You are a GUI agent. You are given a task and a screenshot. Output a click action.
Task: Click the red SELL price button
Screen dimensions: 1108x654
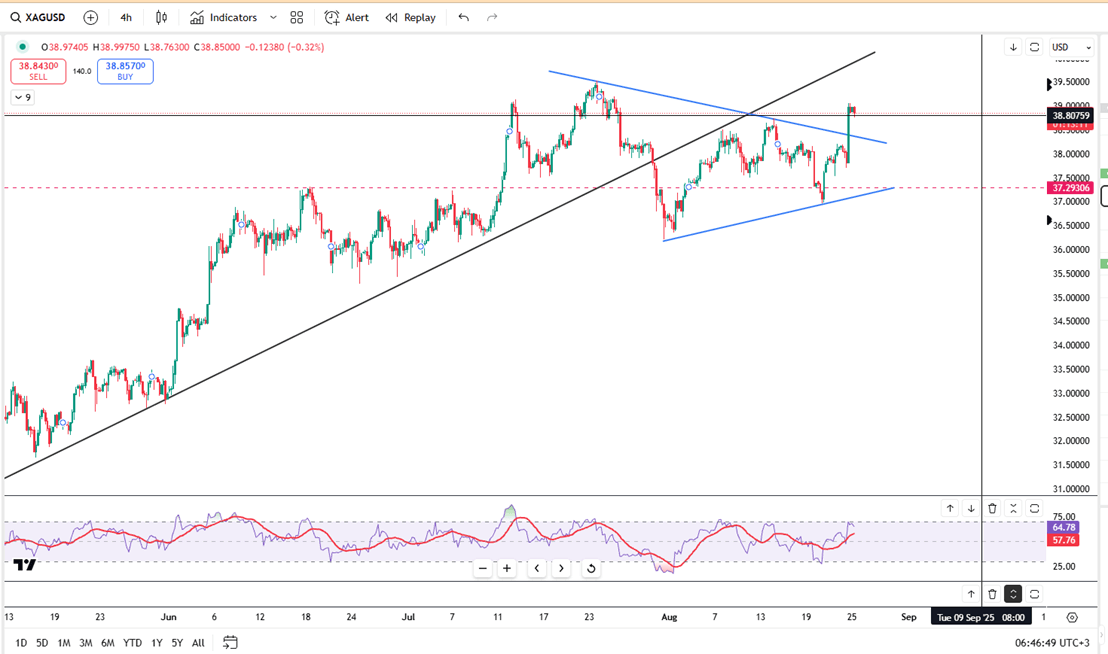(38, 71)
